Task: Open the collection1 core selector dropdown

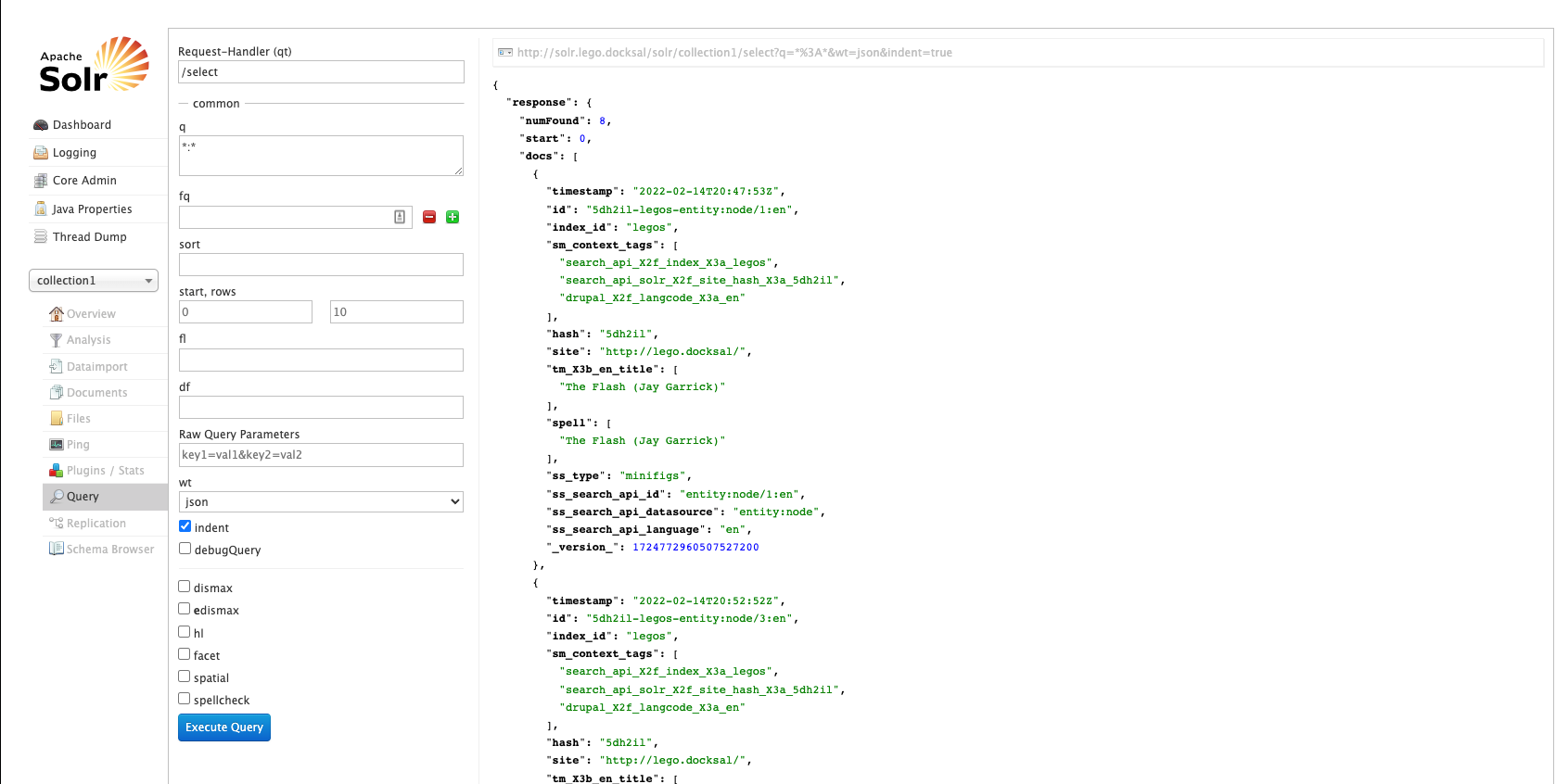Action: (x=94, y=281)
